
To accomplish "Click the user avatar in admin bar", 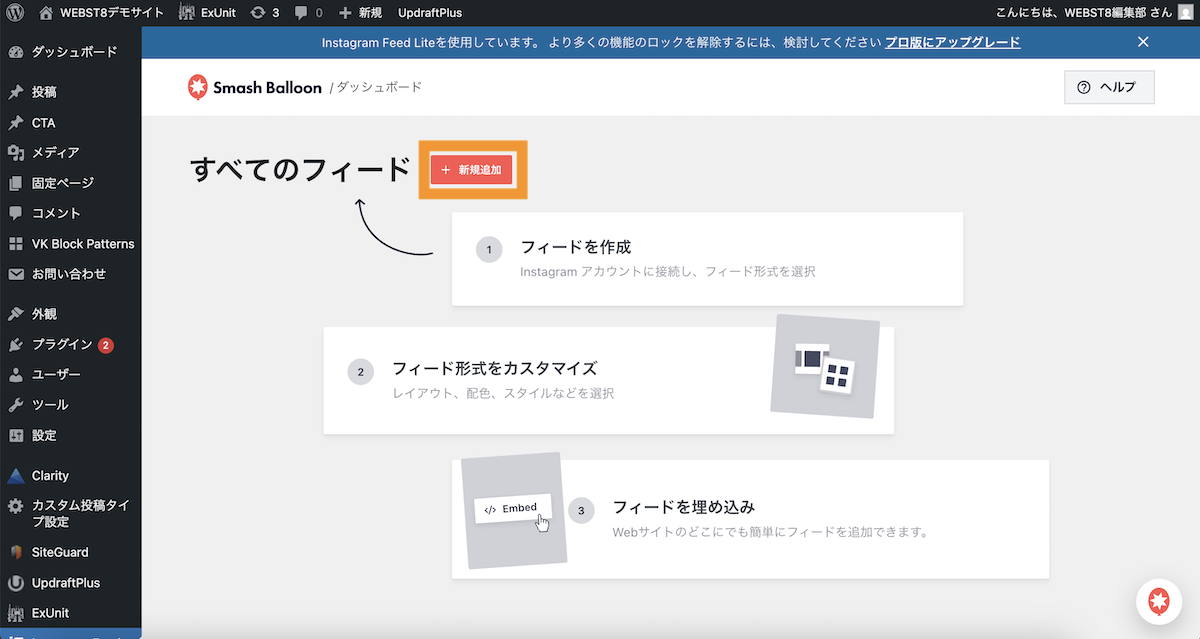I will coord(1185,13).
